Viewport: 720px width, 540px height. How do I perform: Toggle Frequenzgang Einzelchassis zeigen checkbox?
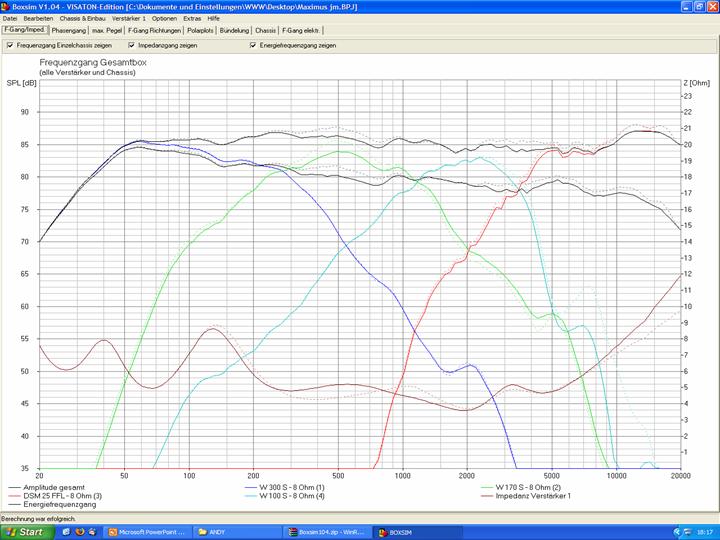pos(10,45)
